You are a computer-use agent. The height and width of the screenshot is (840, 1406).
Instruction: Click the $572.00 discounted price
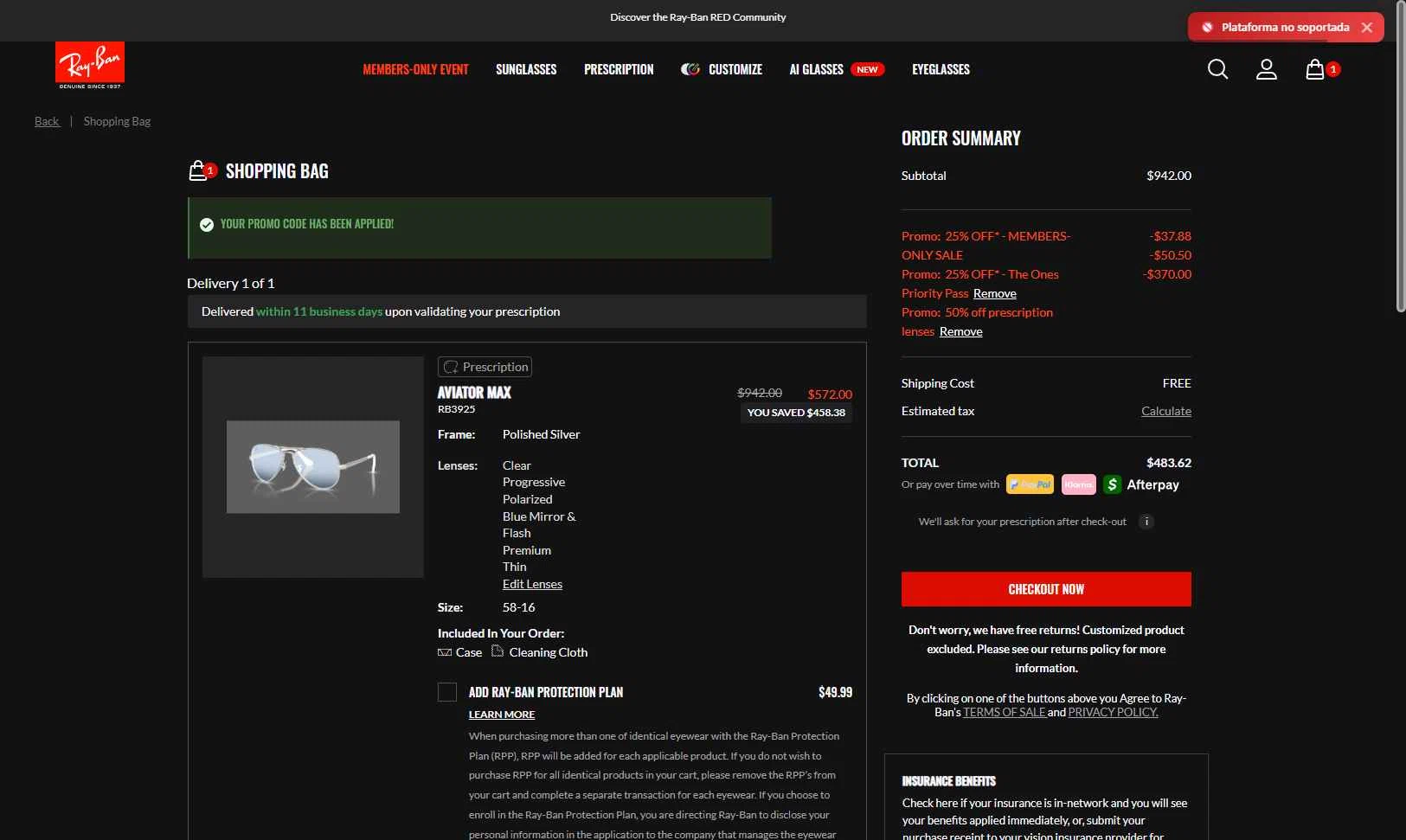(830, 394)
